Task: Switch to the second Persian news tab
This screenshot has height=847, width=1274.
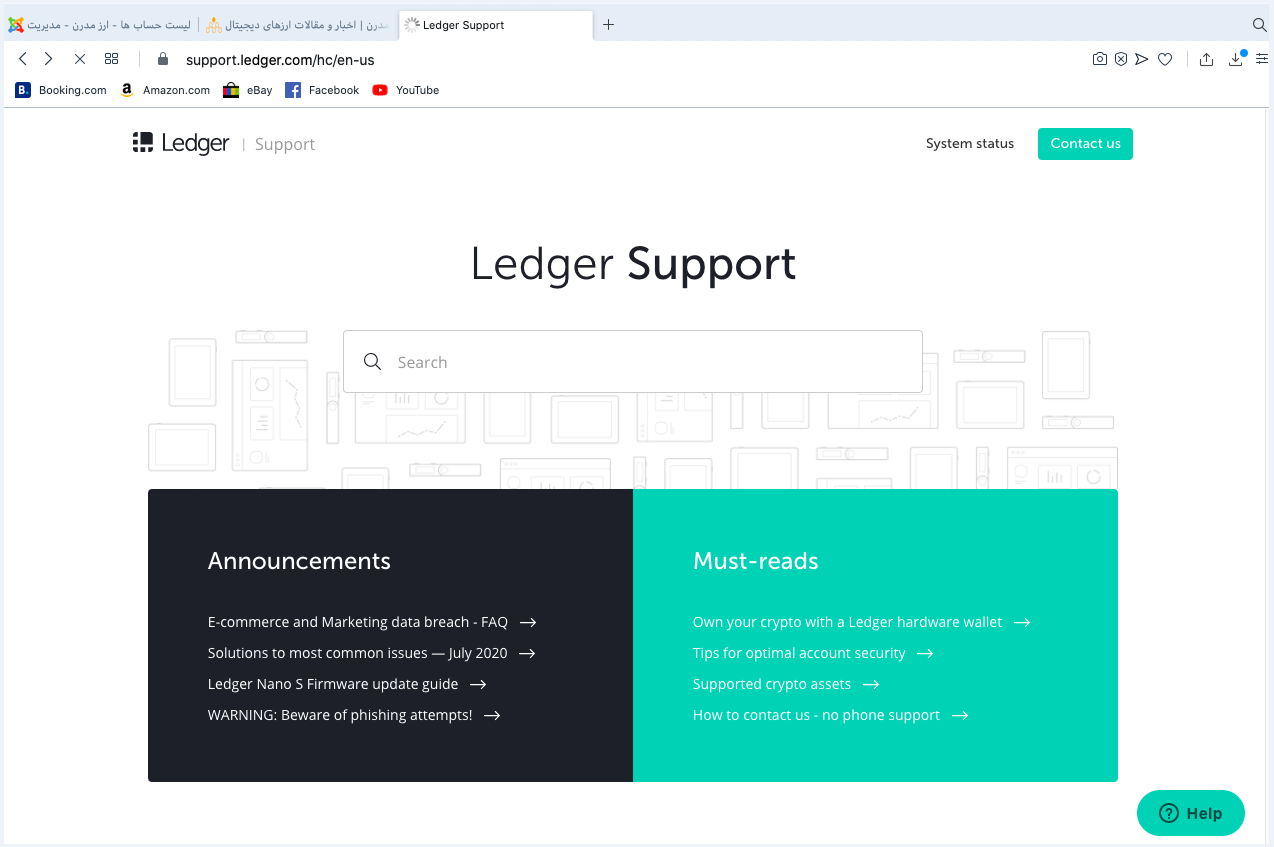Action: tap(299, 25)
